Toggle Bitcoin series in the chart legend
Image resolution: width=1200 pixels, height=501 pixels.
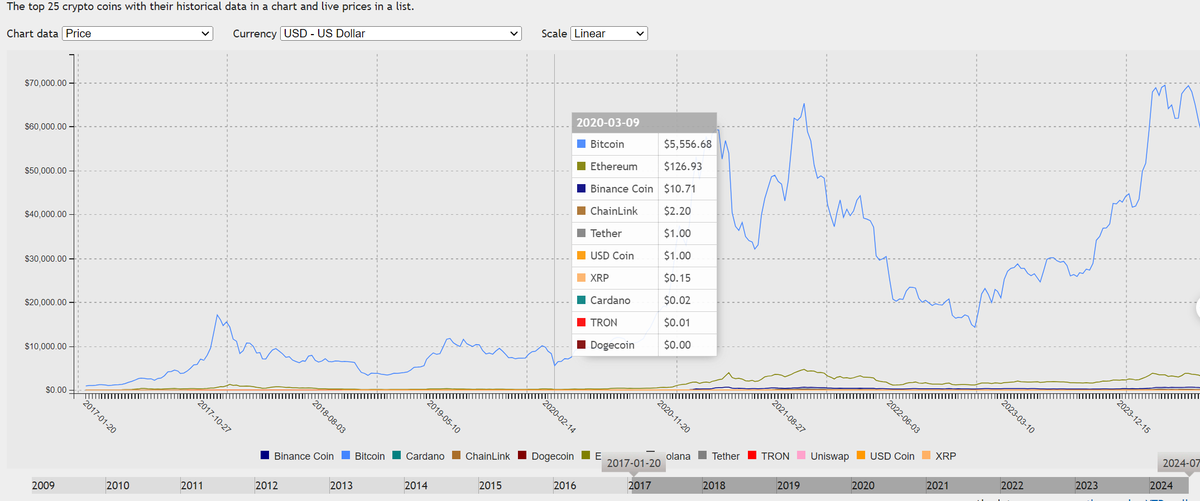pyautogui.click(x=363, y=456)
